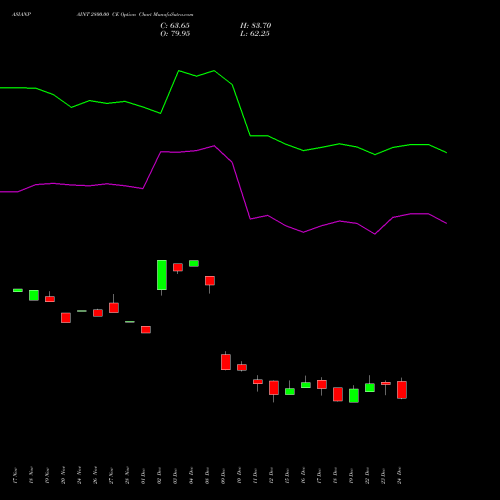This screenshot has height=500, width=500.
Task: Click the red candle above 20 Nov
Action: tap(66, 318)
